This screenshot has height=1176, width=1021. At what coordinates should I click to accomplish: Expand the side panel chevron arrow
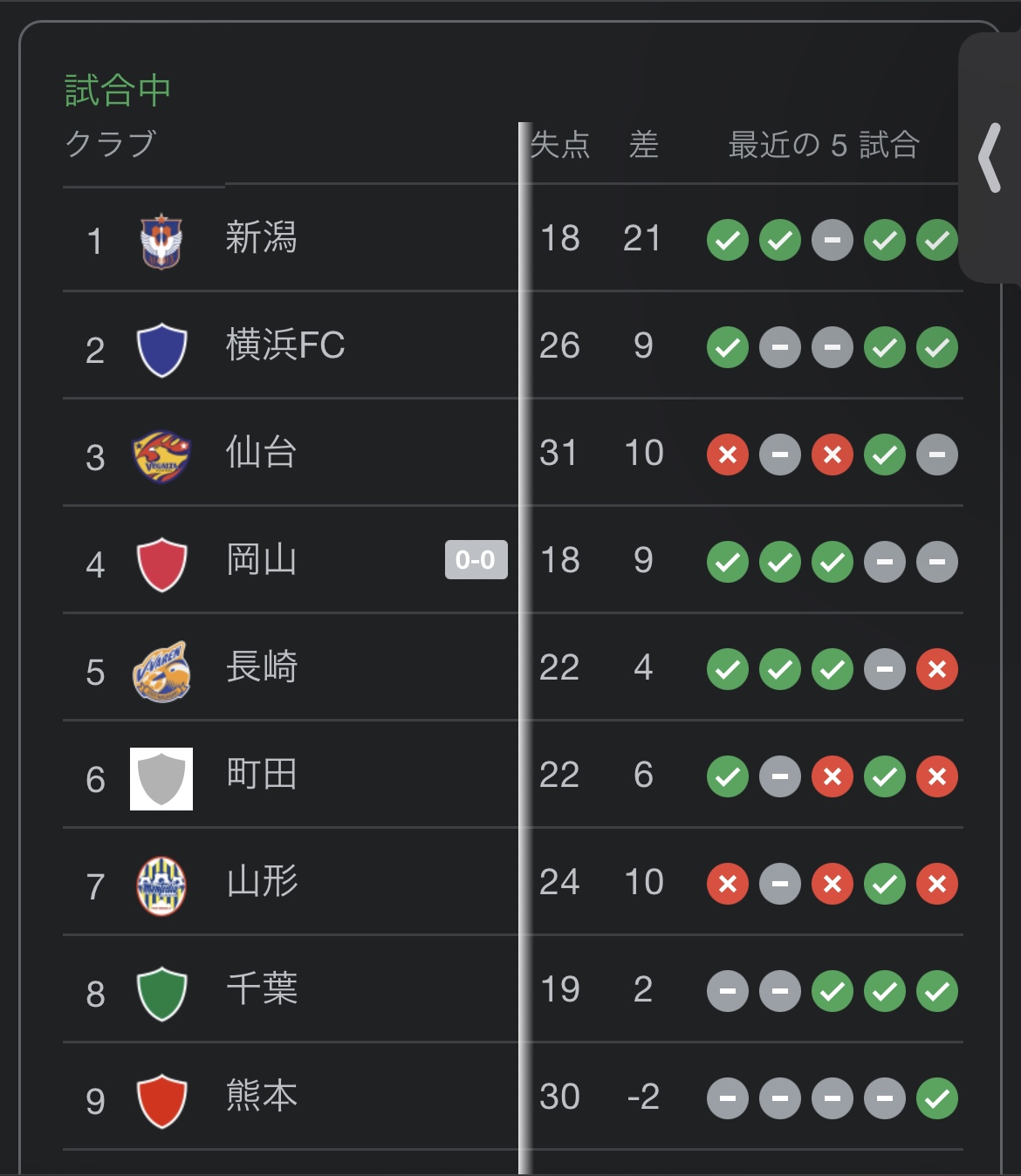[x=990, y=158]
